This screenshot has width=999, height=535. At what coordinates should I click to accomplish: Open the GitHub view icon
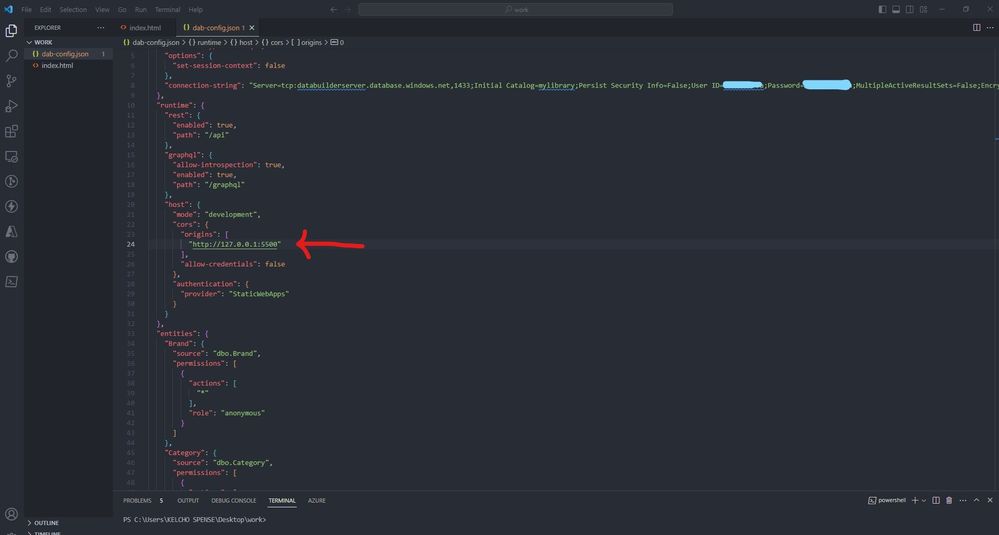tap(11, 257)
